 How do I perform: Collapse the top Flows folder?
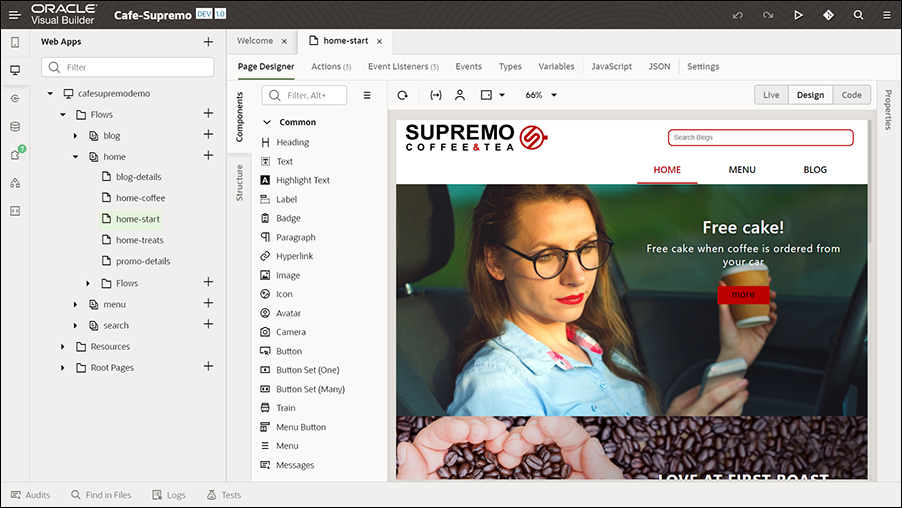[63, 114]
